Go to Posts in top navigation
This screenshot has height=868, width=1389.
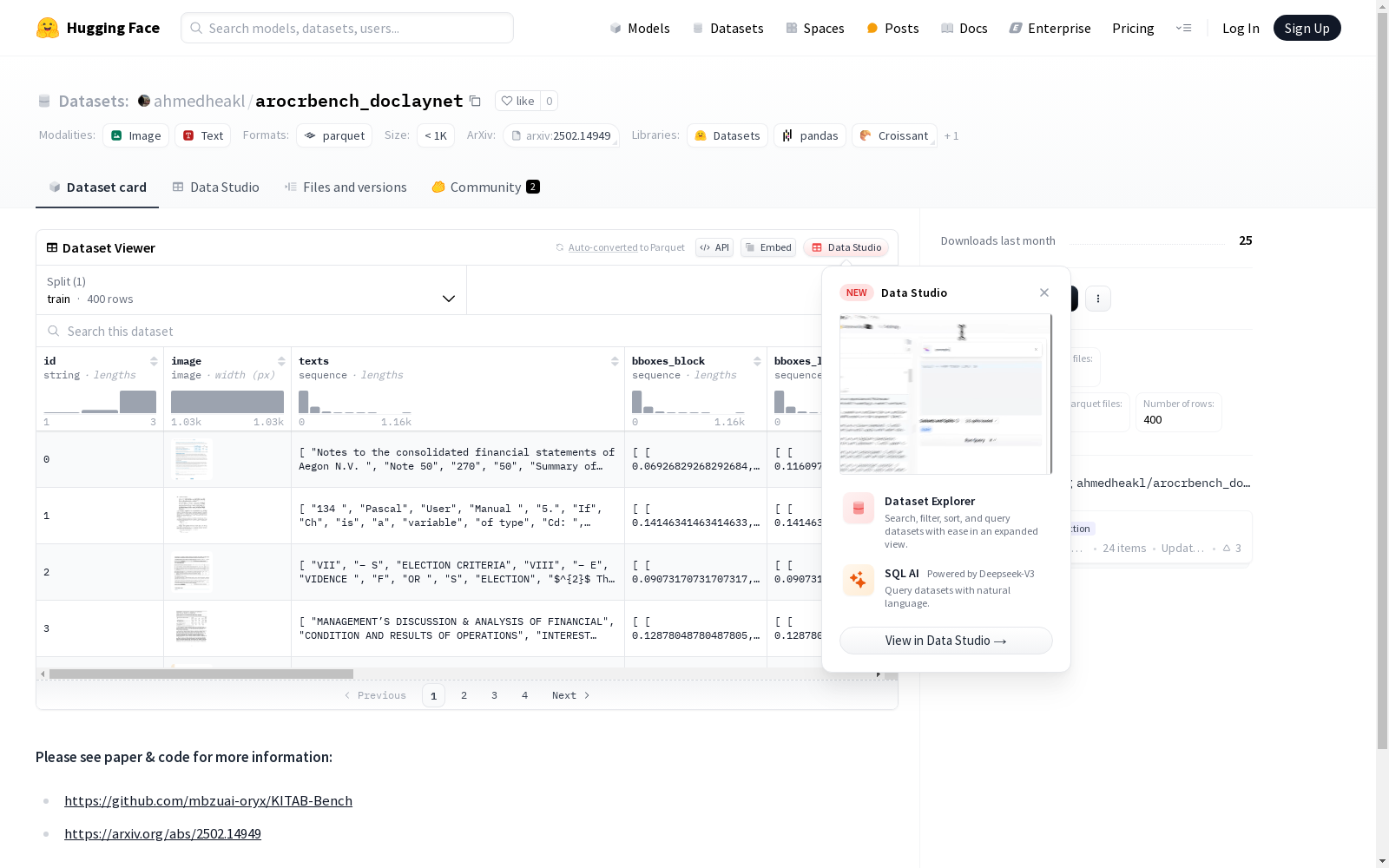click(x=892, y=28)
